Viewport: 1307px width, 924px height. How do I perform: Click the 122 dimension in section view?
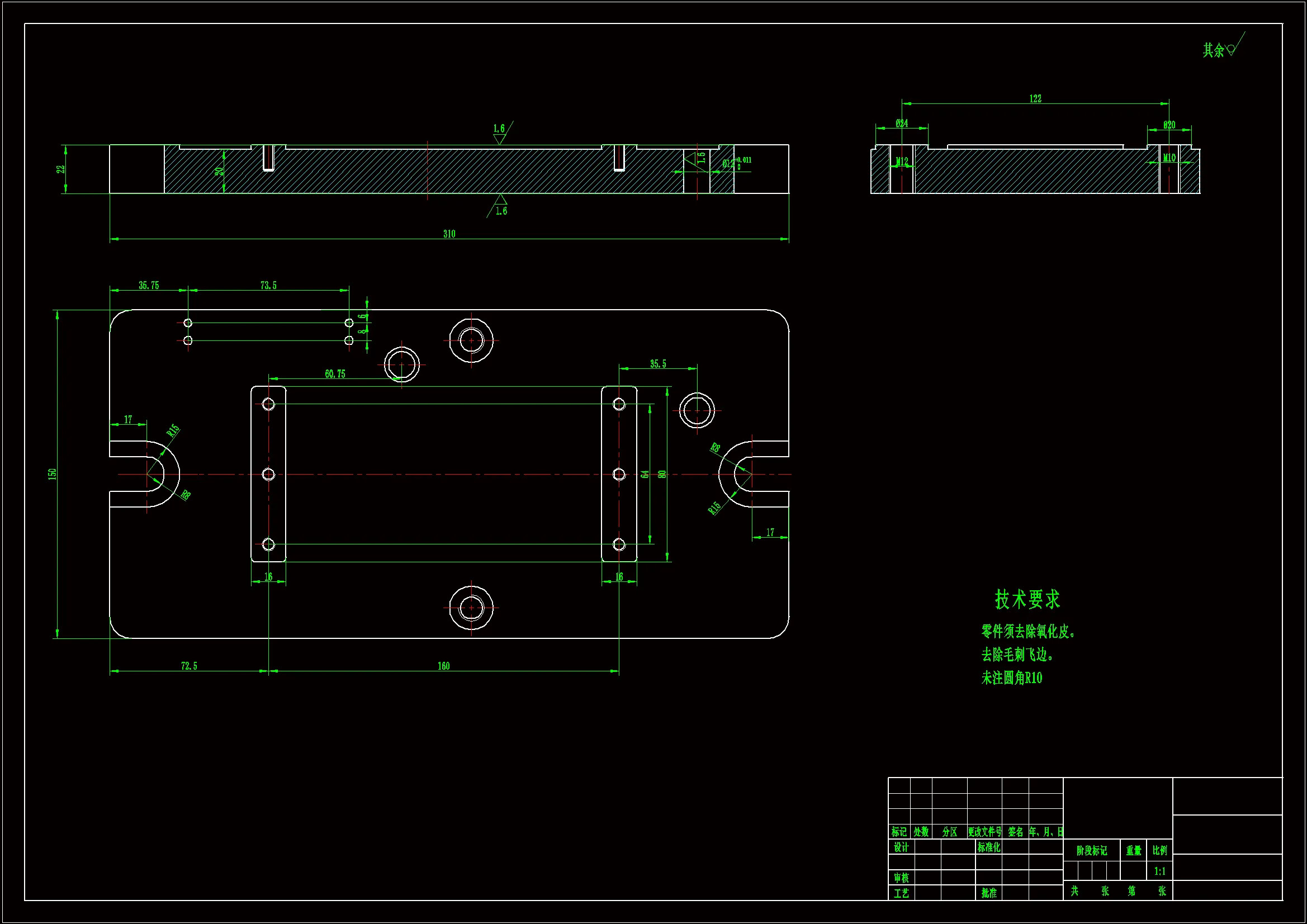[1035, 99]
